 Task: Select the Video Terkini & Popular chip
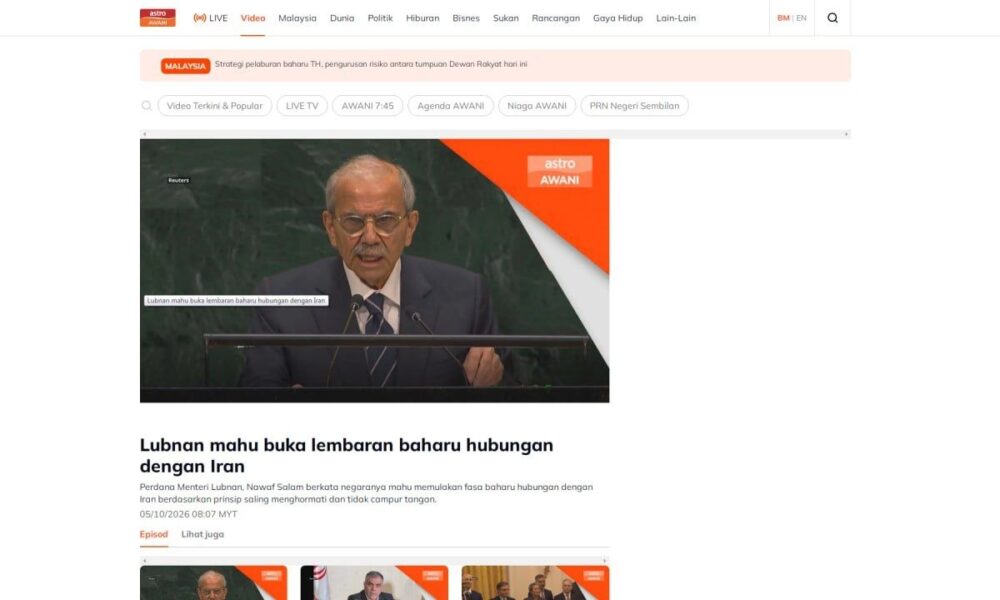tap(214, 106)
